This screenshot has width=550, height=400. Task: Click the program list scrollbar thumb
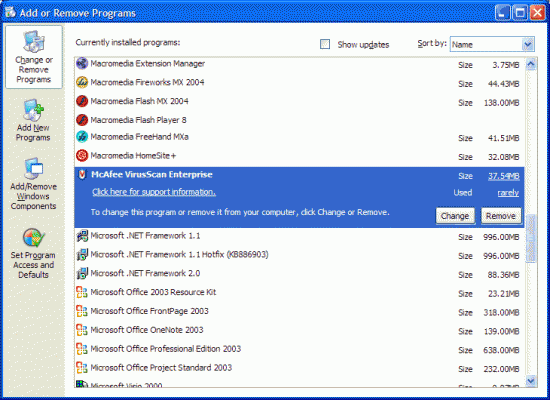[x=531, y=238]
